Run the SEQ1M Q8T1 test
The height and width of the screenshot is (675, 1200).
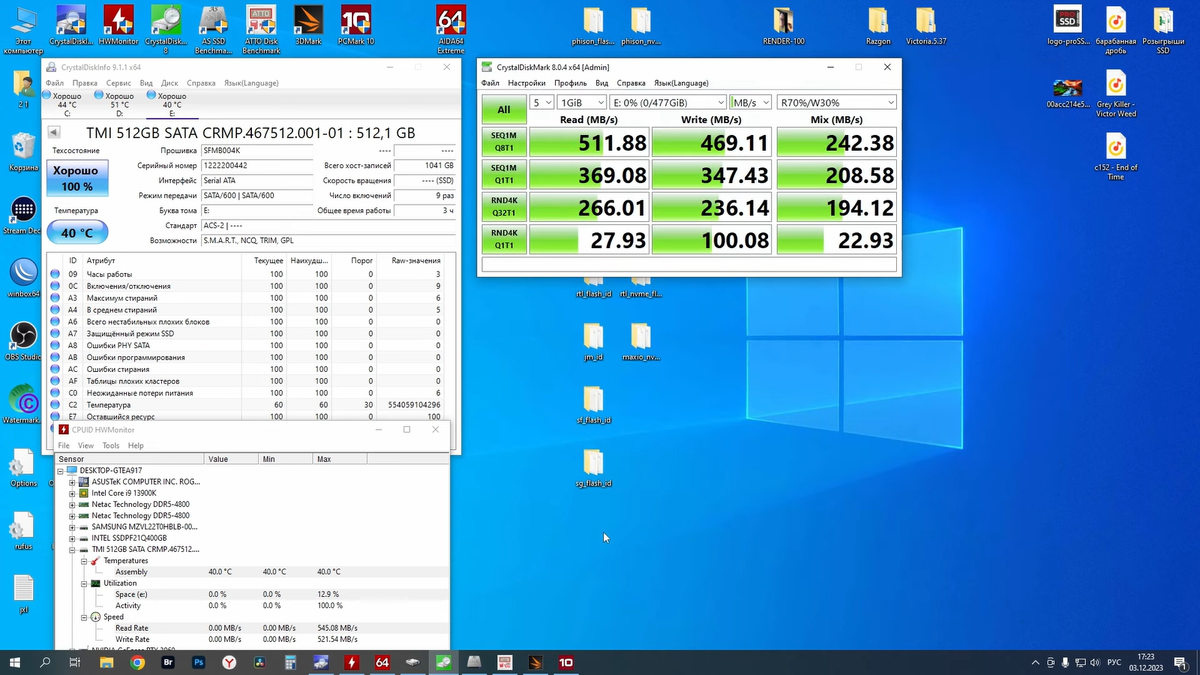pyautogui.click(x=503, y=143)
